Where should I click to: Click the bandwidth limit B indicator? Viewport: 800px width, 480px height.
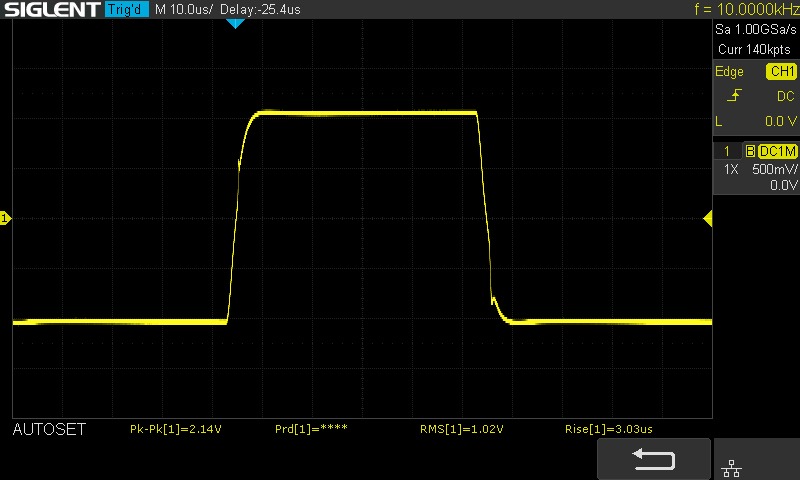tap(750, 151)
